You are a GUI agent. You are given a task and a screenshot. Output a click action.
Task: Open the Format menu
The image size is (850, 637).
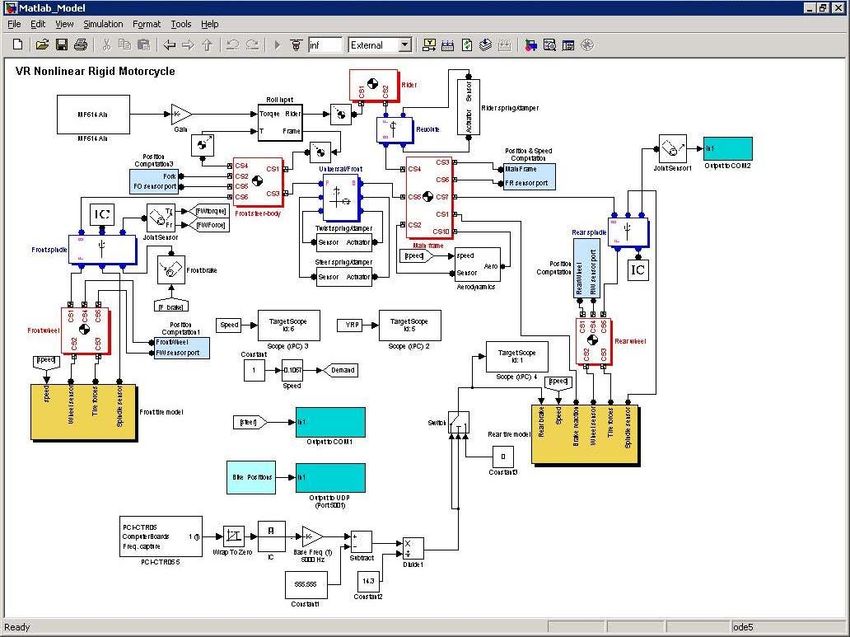coord(146,24)
